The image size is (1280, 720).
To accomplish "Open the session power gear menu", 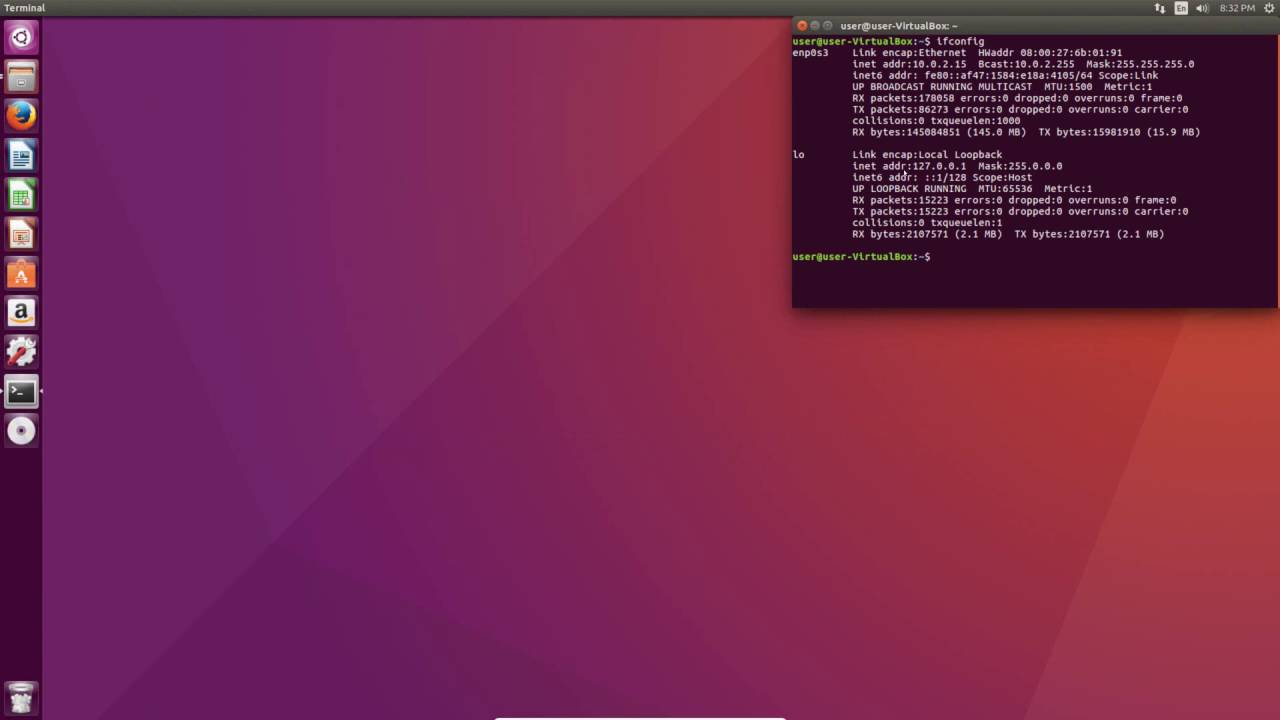I will coord(1269,8).
